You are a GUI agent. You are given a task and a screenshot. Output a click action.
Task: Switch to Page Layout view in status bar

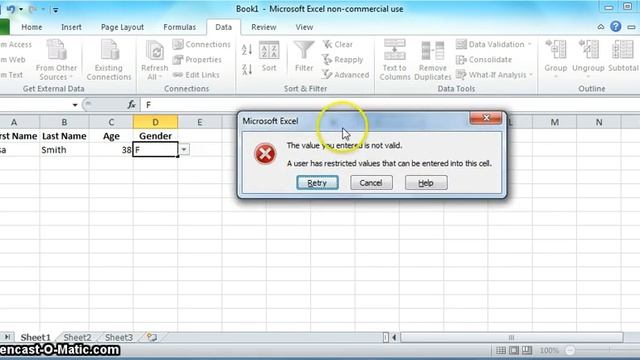coord(514,350)
